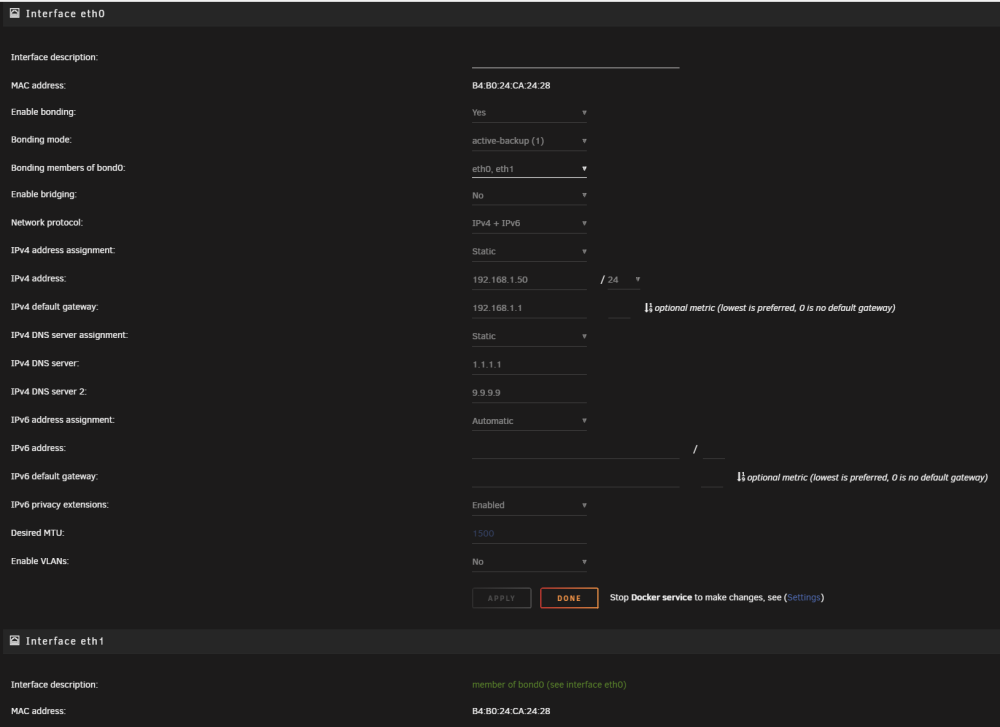The image size is (1000, 727).
Task: Open the Enable VLANs dropdown
Action: point(529,562)
